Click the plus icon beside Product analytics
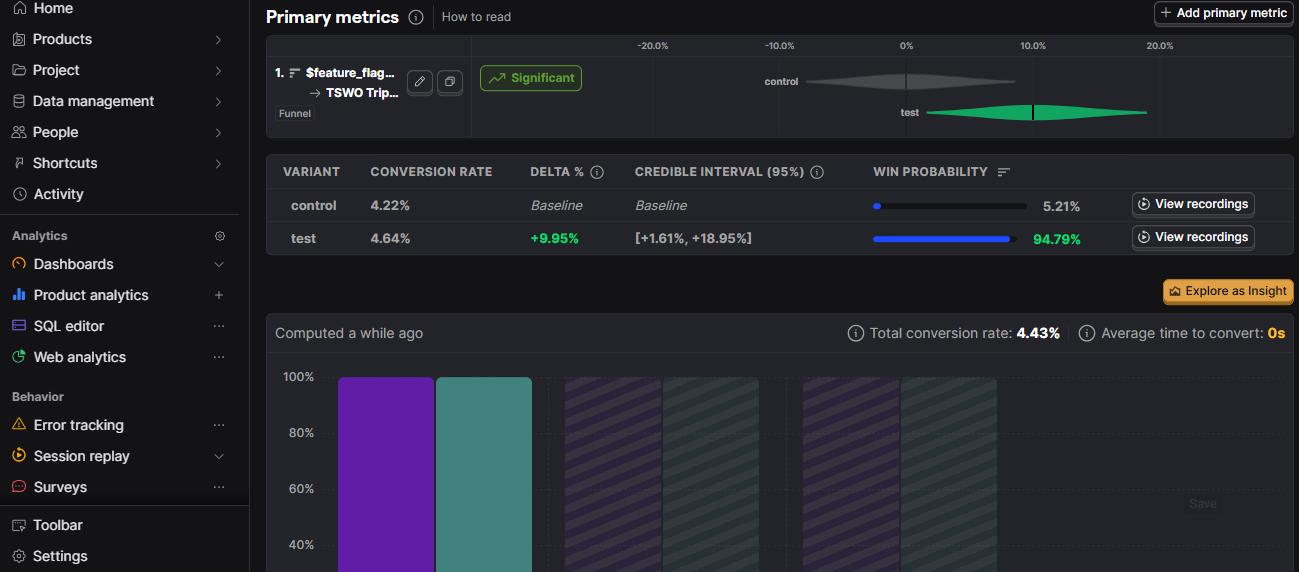This screenshot has height=572, width=1299. tap(219, 295)
